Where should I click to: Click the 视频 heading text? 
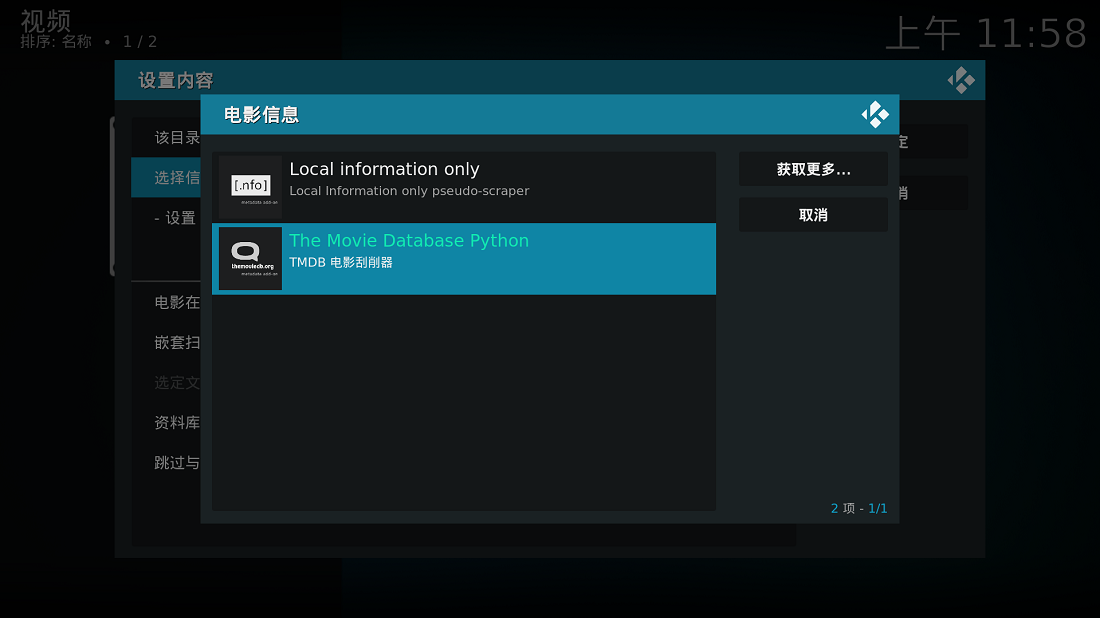46,20
